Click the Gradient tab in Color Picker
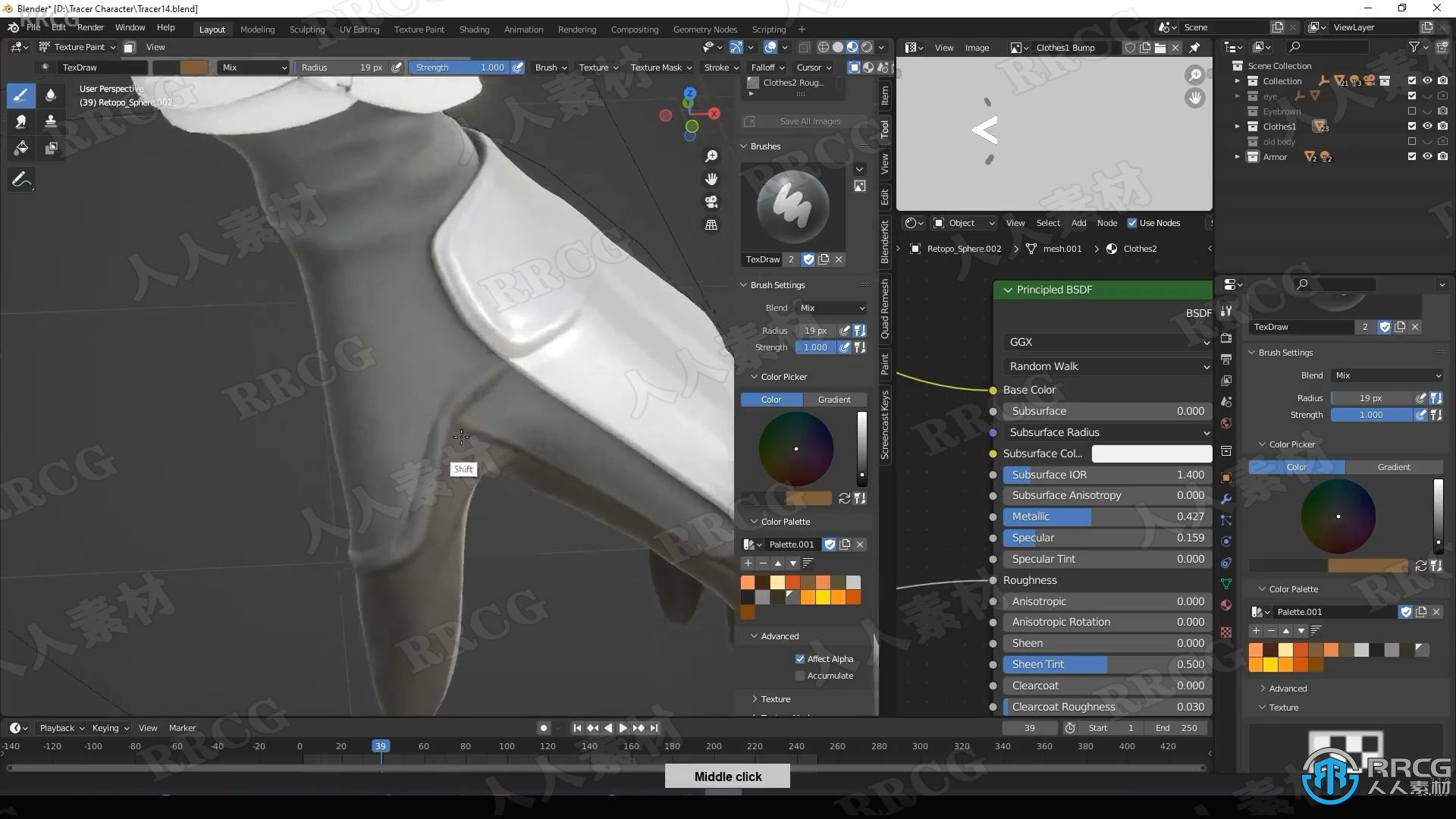 tap(834, 399)
